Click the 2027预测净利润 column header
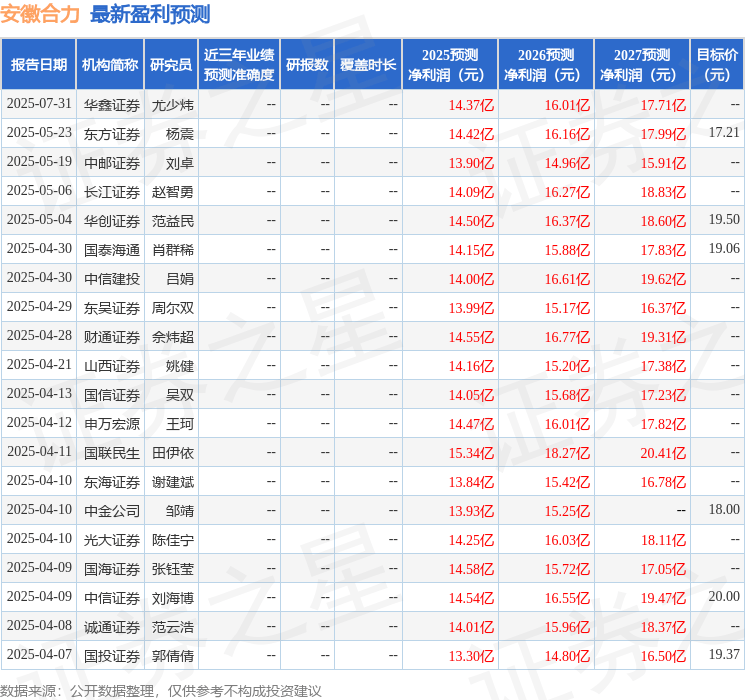 [x=642, y=65]
